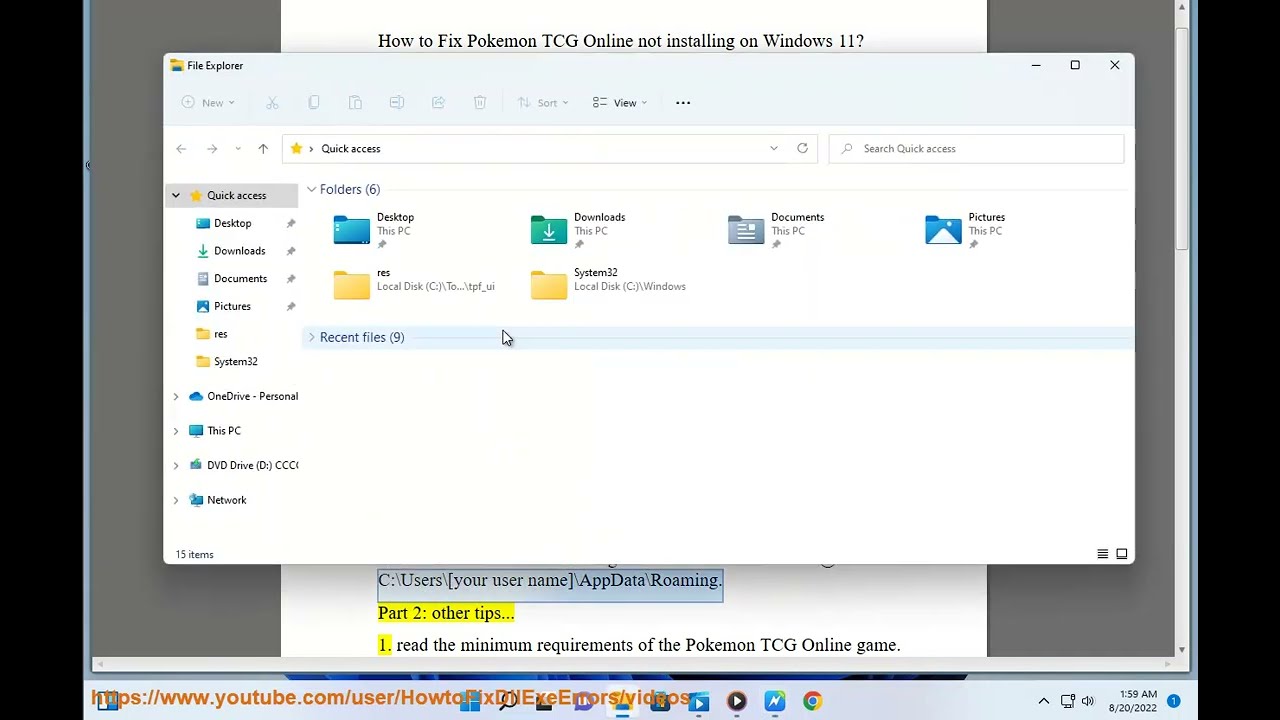1280x720 pixels.
Task: Expand the OneDrive - Personal node
Action: (x=176, y=397)
